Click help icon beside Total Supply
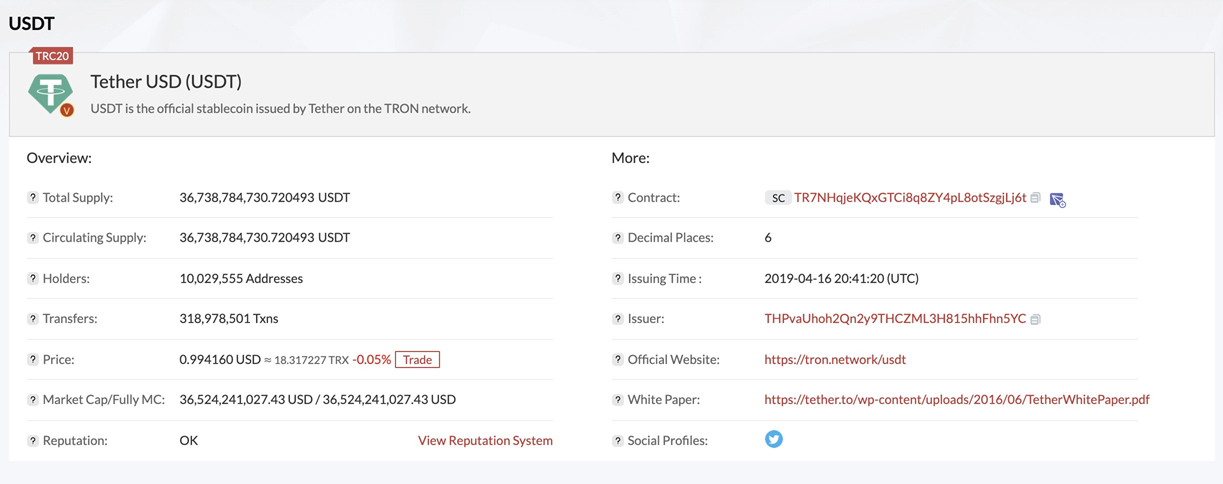Image resolution: width=1223 pixels, height=484 pixels. tap(32, 198)
